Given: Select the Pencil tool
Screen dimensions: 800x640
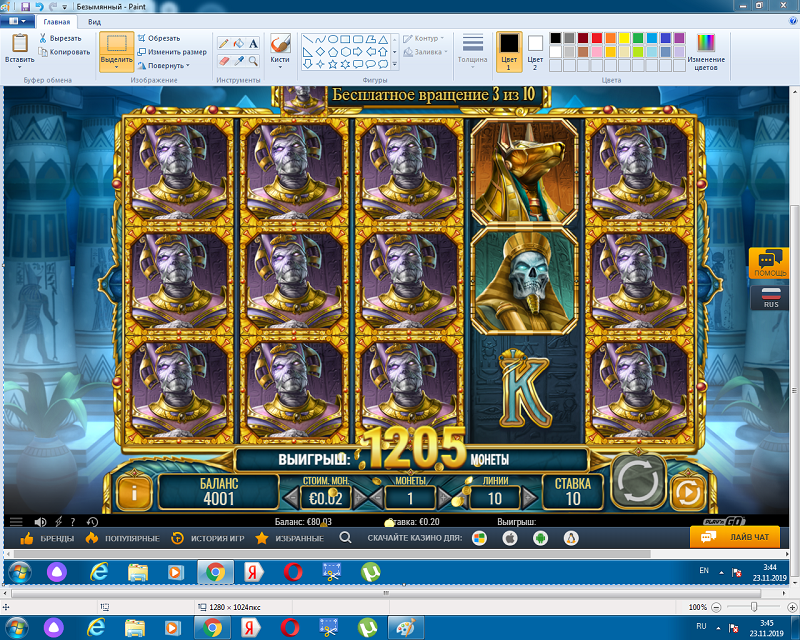Looking at the screenshot, I should tap(223, 43).
